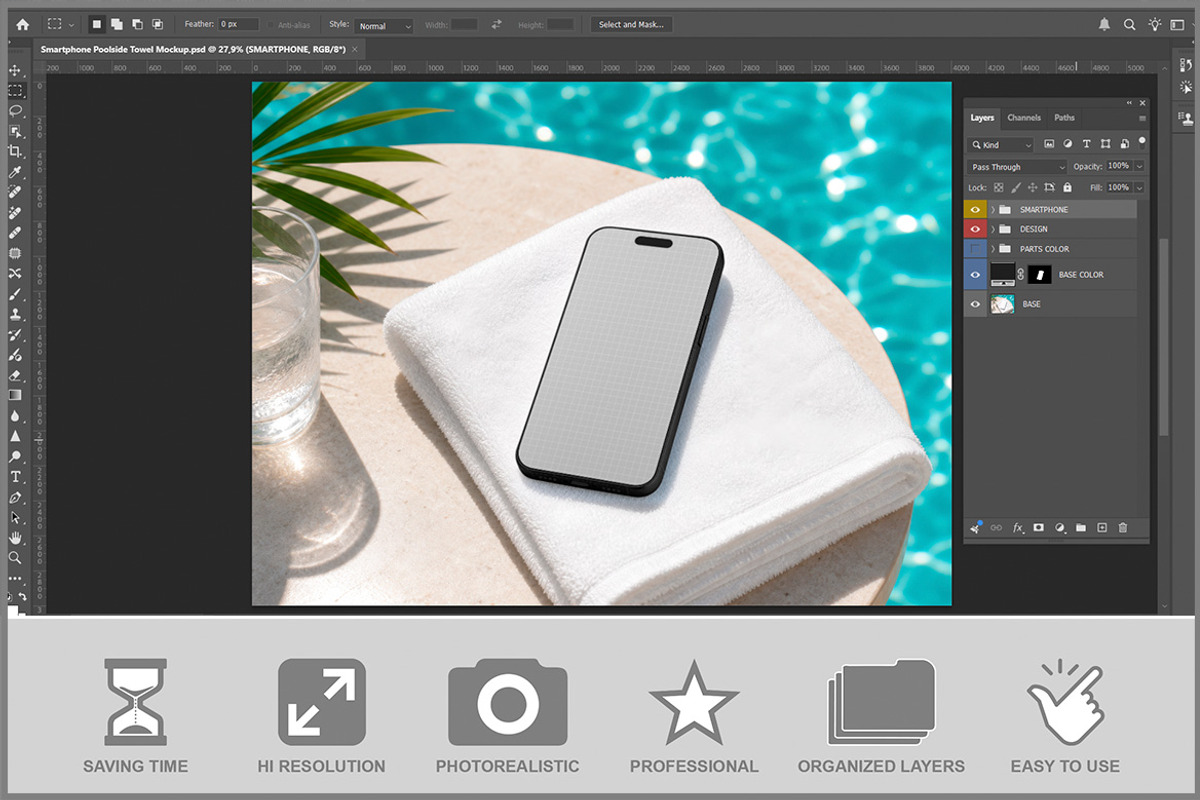Toggle the Anti-alias checkbox
1200x800 pixels.
coord(272,24)
